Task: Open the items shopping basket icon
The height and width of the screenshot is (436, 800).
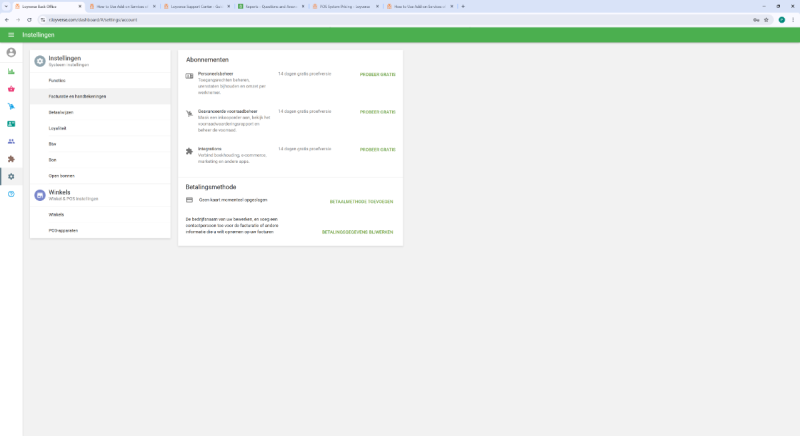Action: click(x=11, y=89)
